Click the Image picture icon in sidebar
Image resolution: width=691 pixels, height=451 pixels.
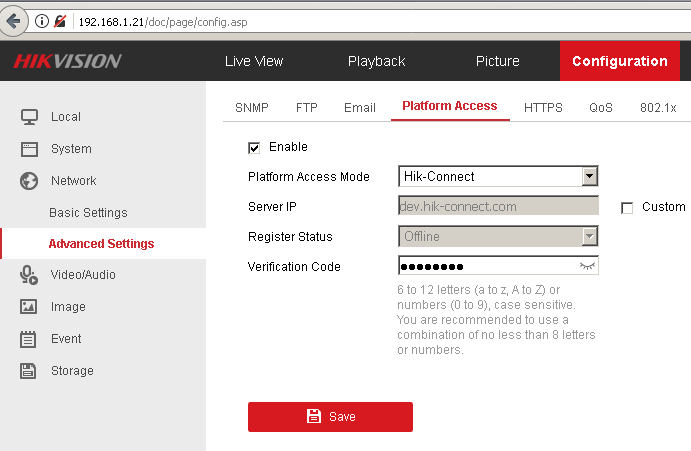[x=29, y=307]
